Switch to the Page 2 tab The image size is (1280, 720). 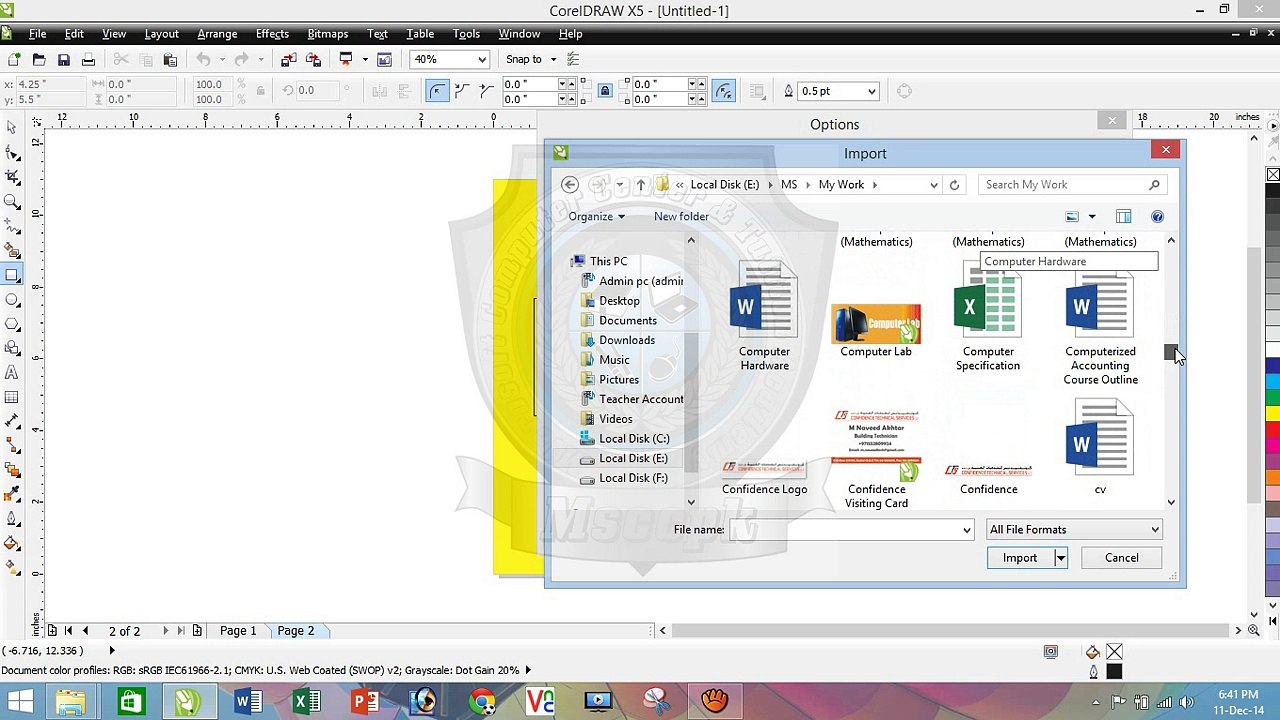tap(296, 631)
